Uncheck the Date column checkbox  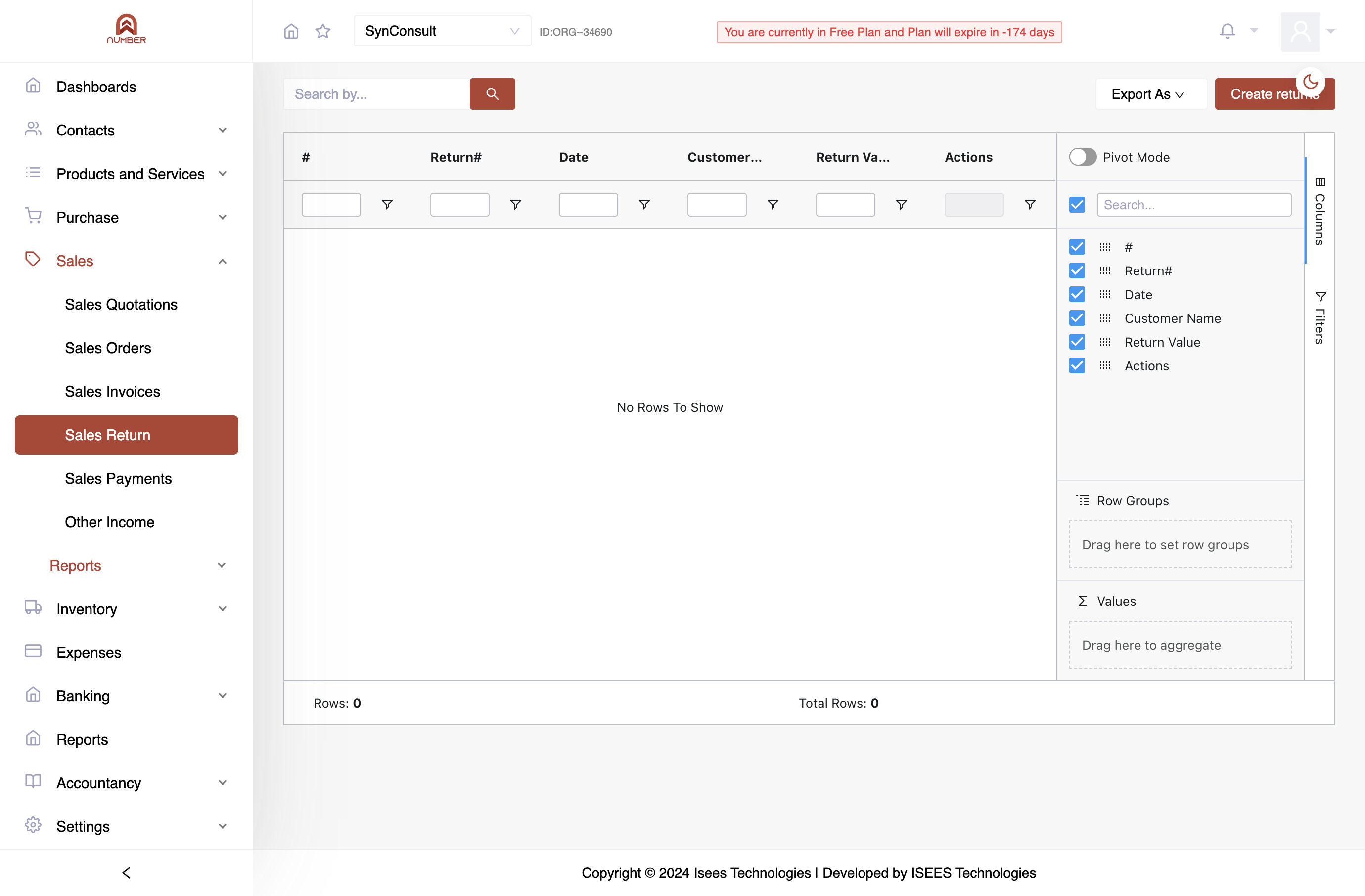pos(1077,295)
